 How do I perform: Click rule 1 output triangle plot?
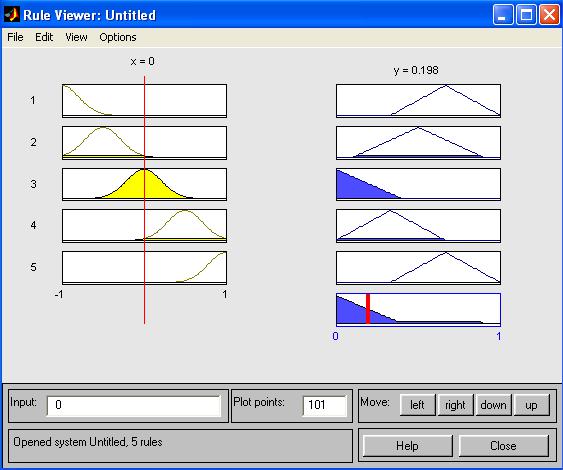coord(418,101)
